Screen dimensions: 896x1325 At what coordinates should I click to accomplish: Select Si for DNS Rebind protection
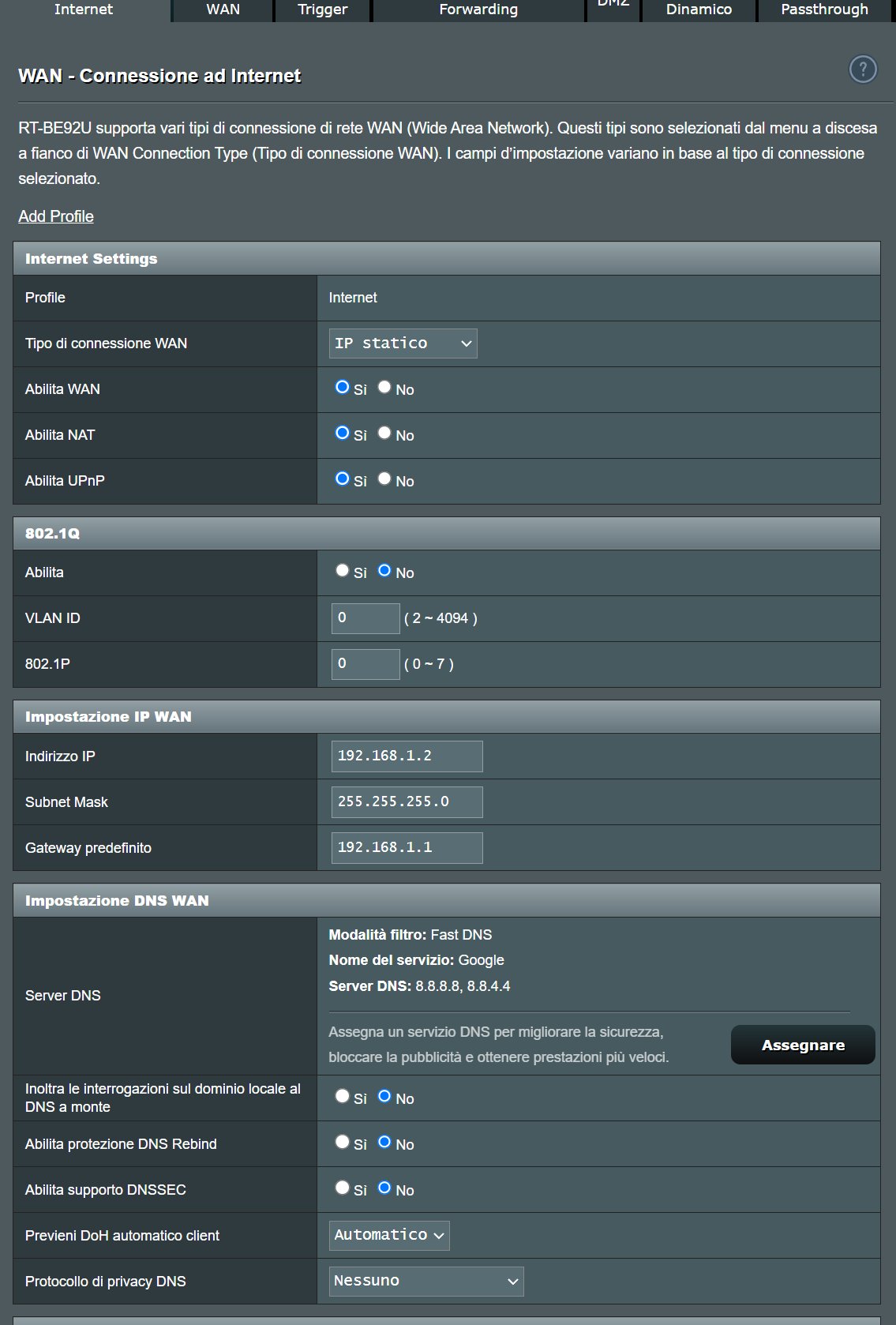coord(342,1142)
